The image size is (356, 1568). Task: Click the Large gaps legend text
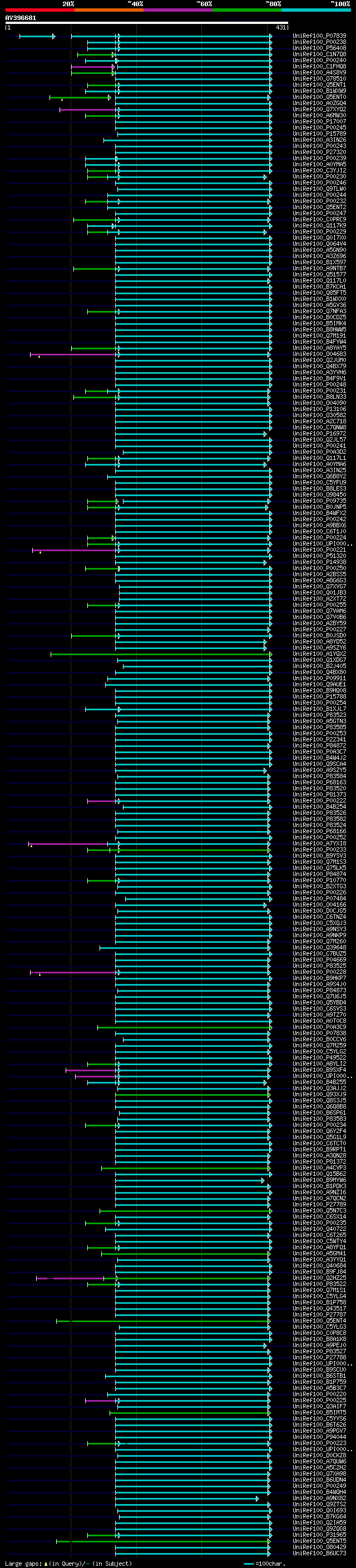pos(68,1563)
